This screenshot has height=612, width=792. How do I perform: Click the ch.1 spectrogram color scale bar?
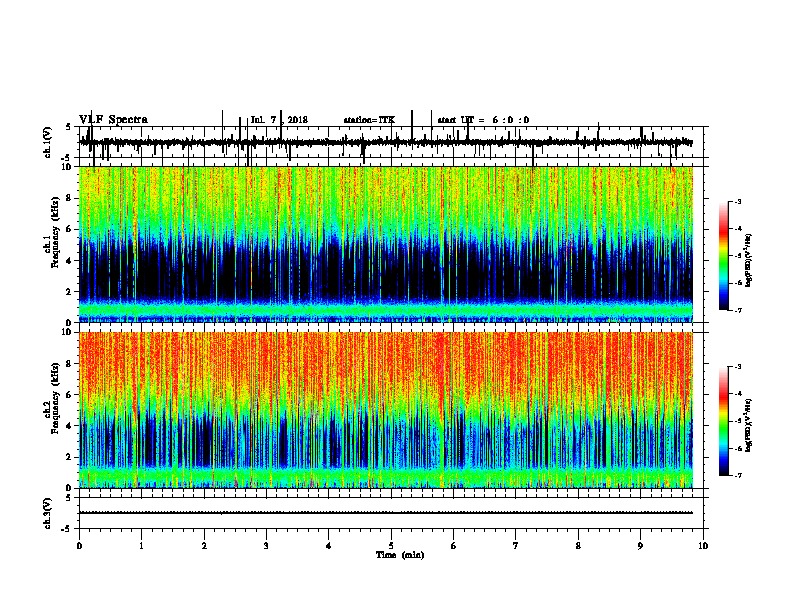click(x=724, y=256)
